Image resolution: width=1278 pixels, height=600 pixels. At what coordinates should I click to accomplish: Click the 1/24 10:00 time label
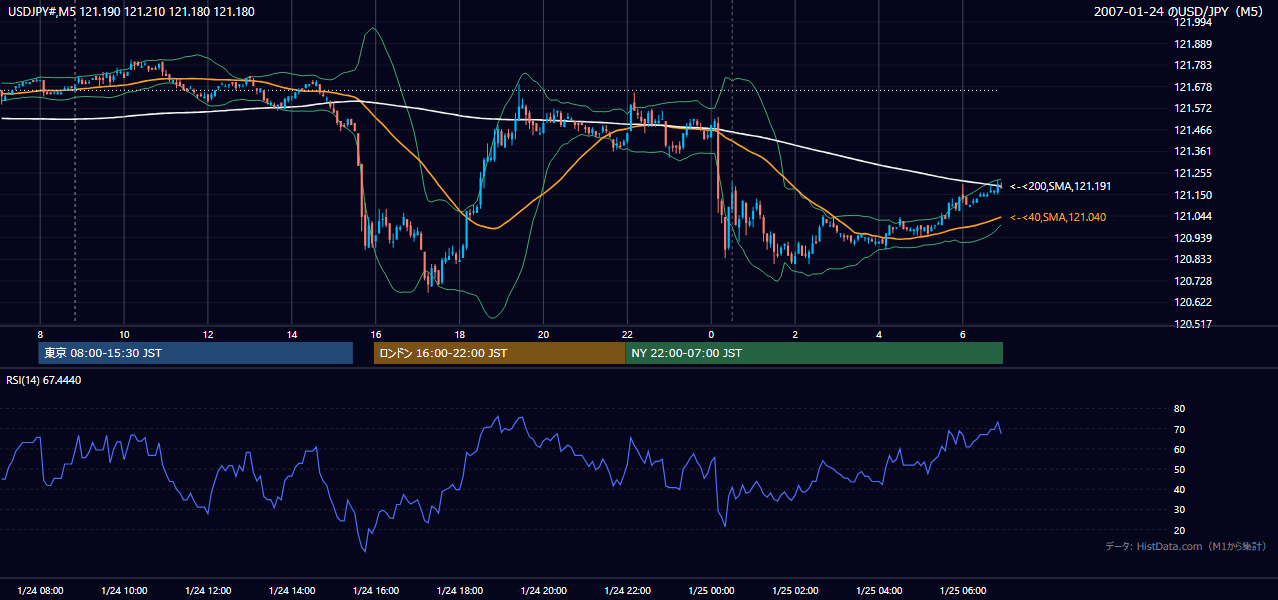coord(124,590)
